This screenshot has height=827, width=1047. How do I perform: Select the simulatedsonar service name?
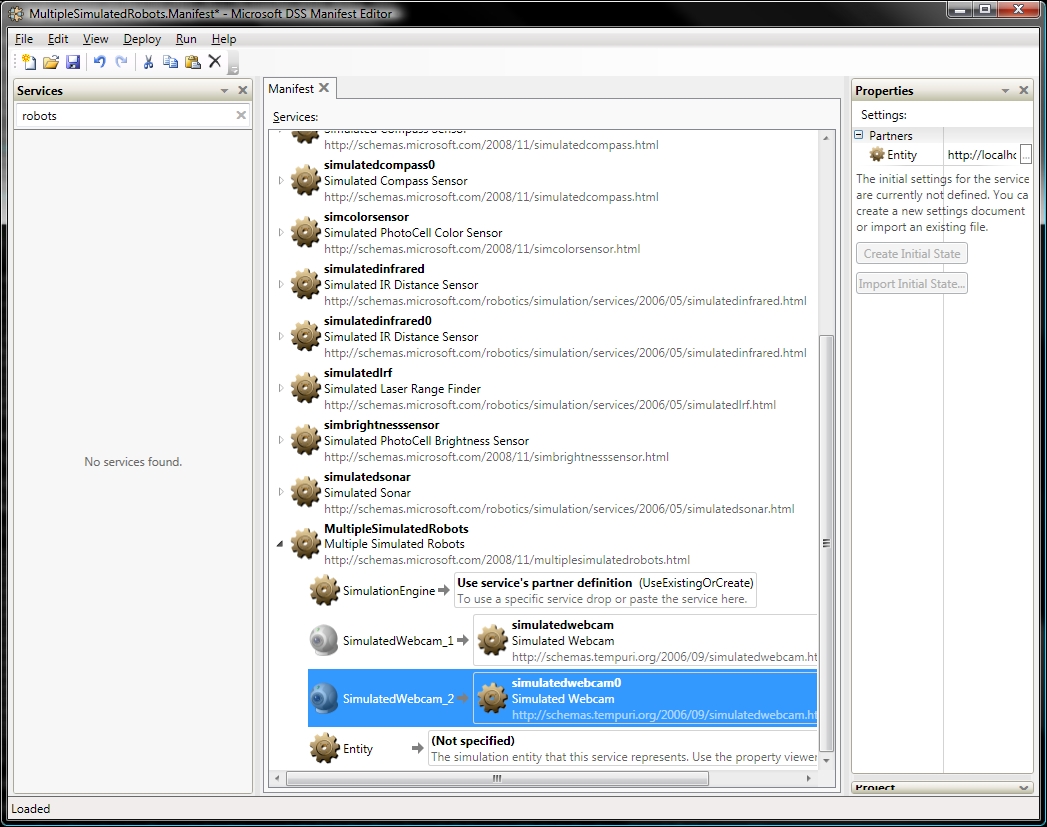click(x=367, y=477)
